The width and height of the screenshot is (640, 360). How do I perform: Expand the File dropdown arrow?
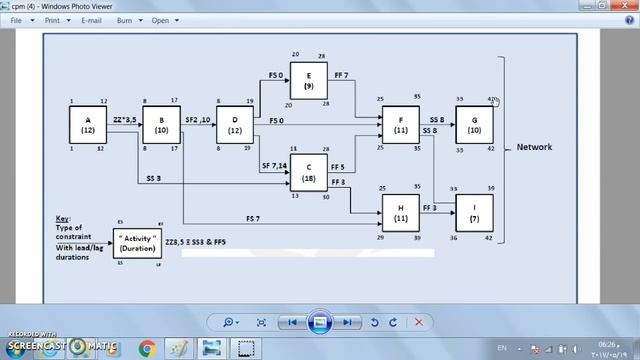pyautogui.click(x=32, y=20)
